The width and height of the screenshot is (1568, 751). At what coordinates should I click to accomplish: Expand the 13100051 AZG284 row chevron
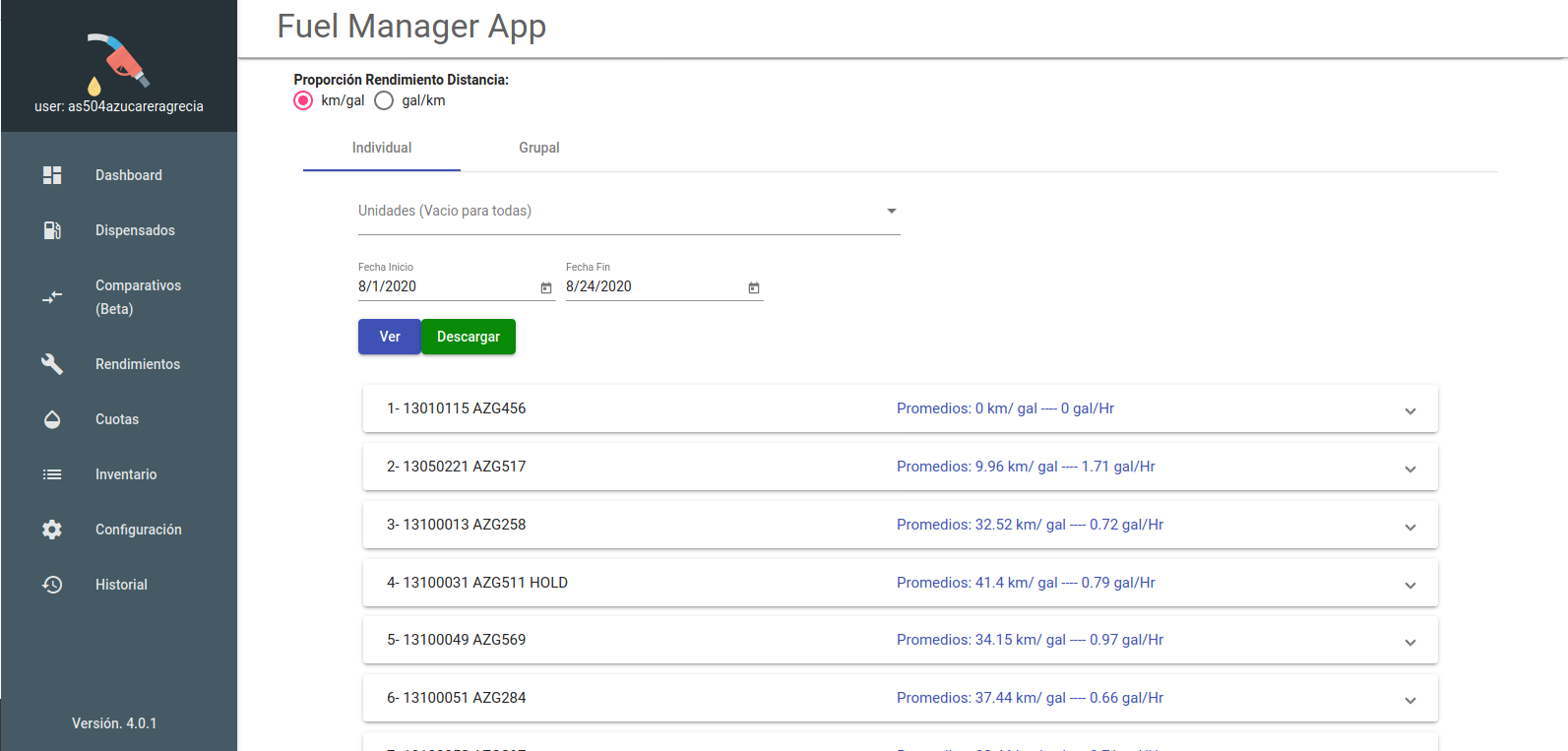[1411, 700]
